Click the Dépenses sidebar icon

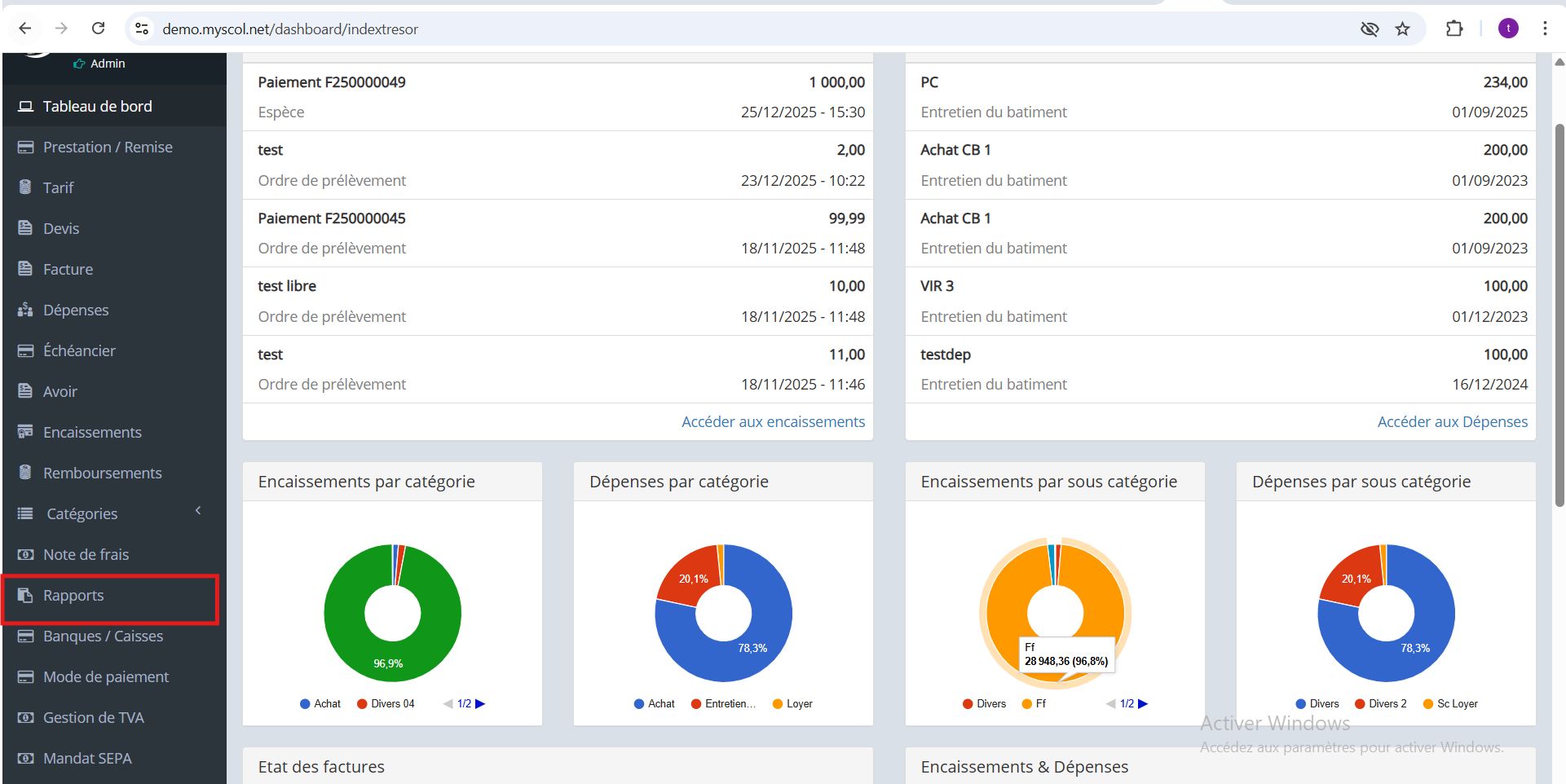(x=25, y=310)
